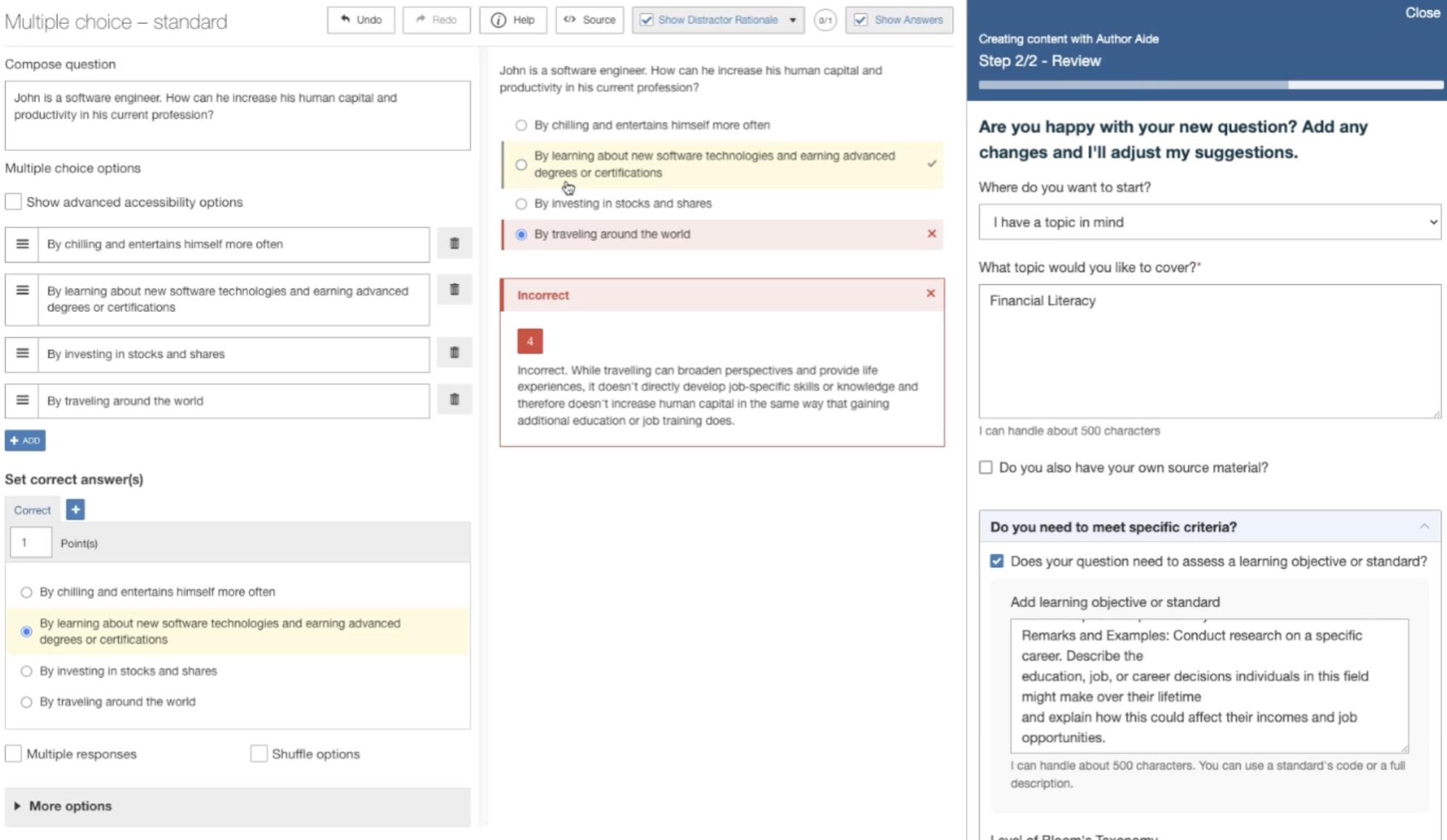1447x840 pixels.
Task: Open the "Where do you want to start?" dropdown
Action: point(1209,222)
